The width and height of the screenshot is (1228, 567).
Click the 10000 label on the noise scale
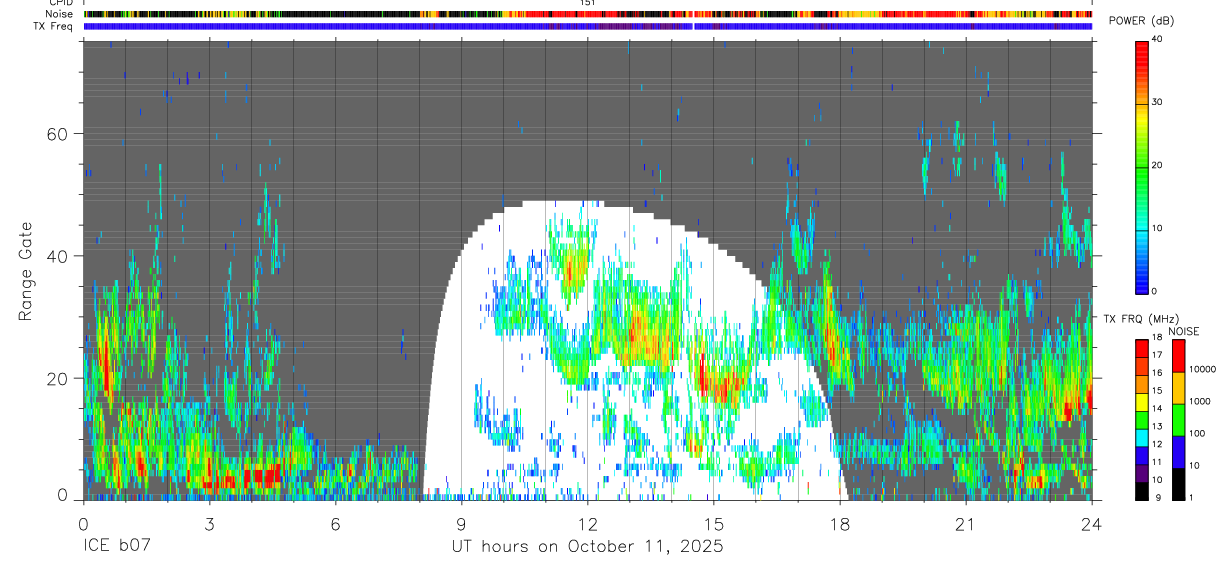tap(1201, 369)
